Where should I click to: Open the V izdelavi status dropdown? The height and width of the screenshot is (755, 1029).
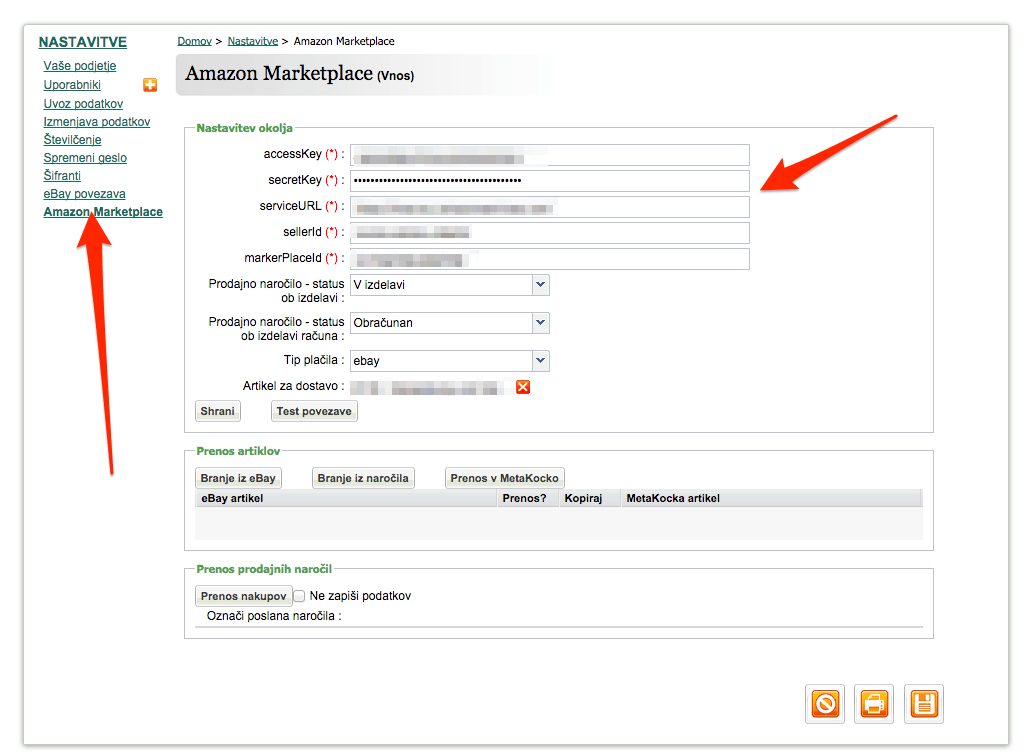pyautogui.click(x=450, y=285)
